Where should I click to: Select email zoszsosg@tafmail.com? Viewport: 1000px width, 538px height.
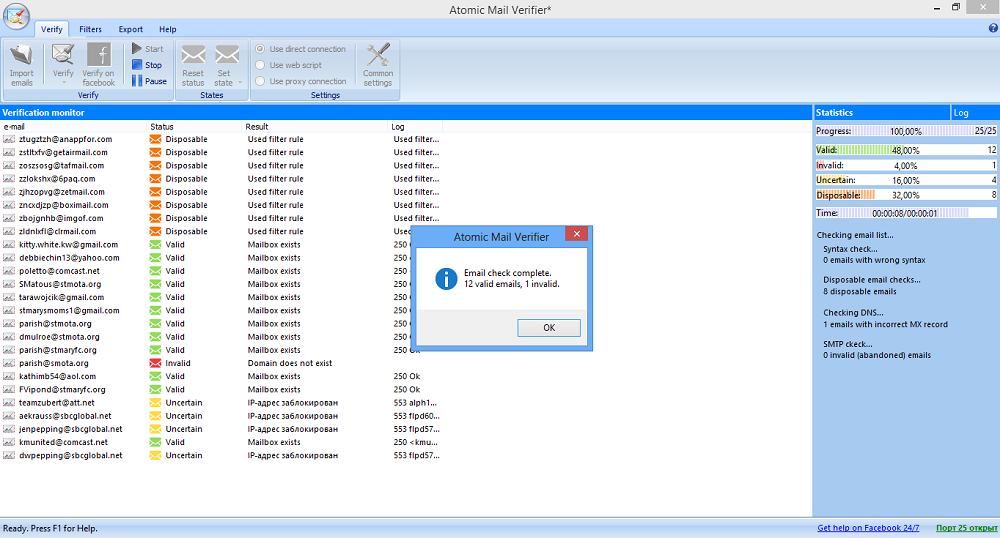[61, 166]
